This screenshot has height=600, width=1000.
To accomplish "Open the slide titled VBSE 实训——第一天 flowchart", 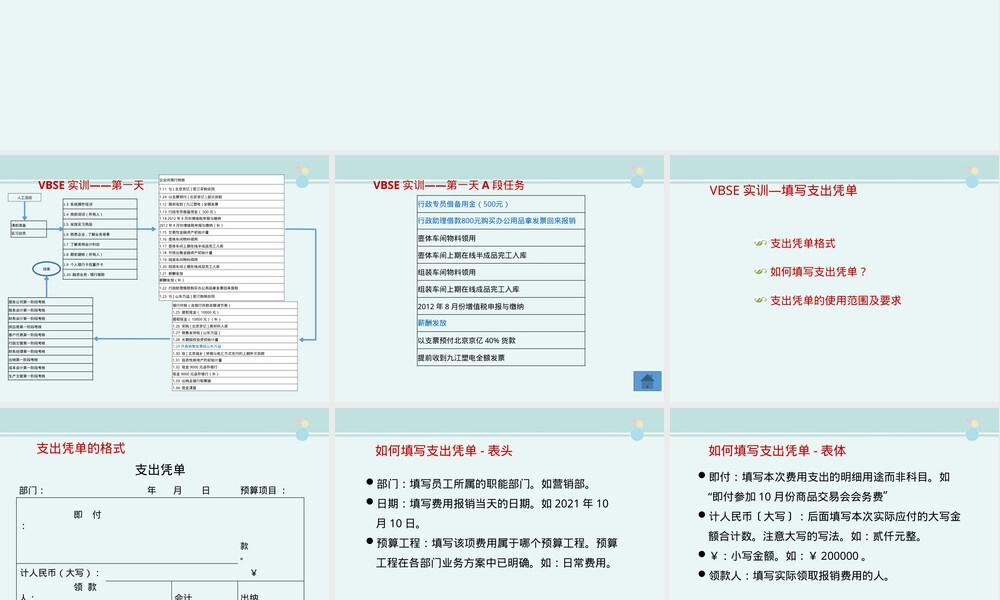I will pyautogui.click(x=165, y=278).
